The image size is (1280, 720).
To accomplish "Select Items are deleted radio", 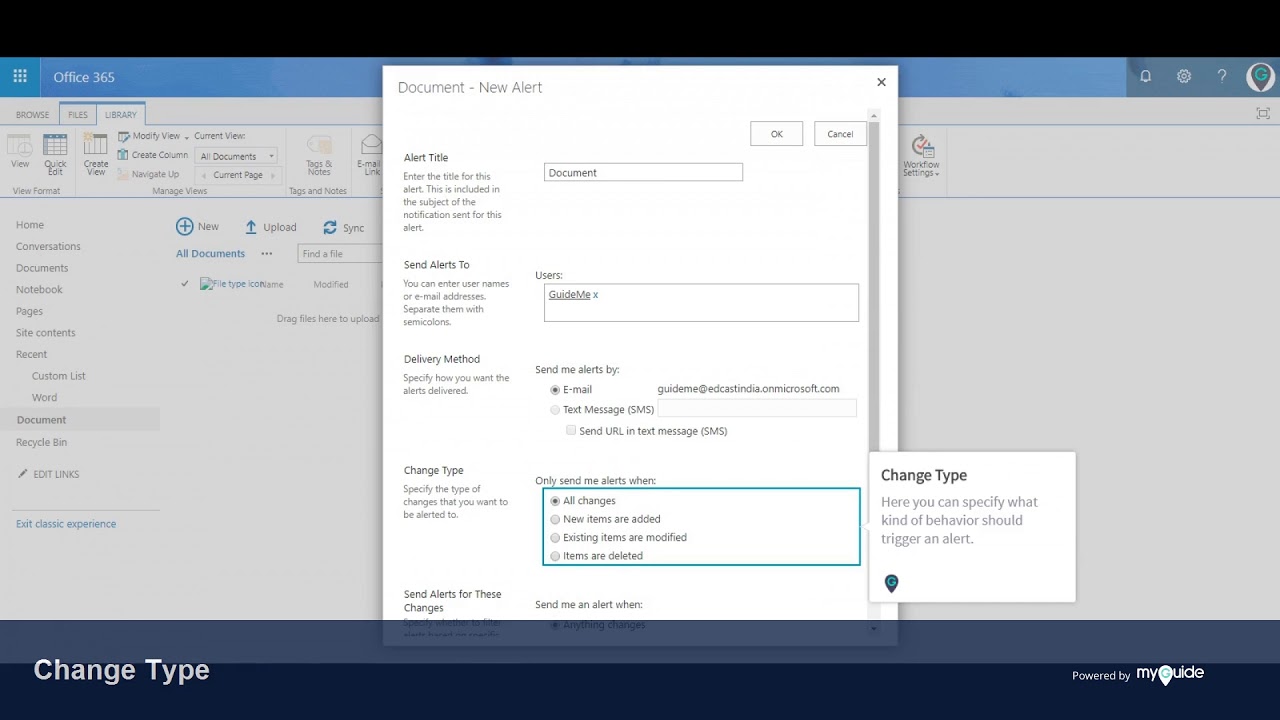I will (555, 556).
